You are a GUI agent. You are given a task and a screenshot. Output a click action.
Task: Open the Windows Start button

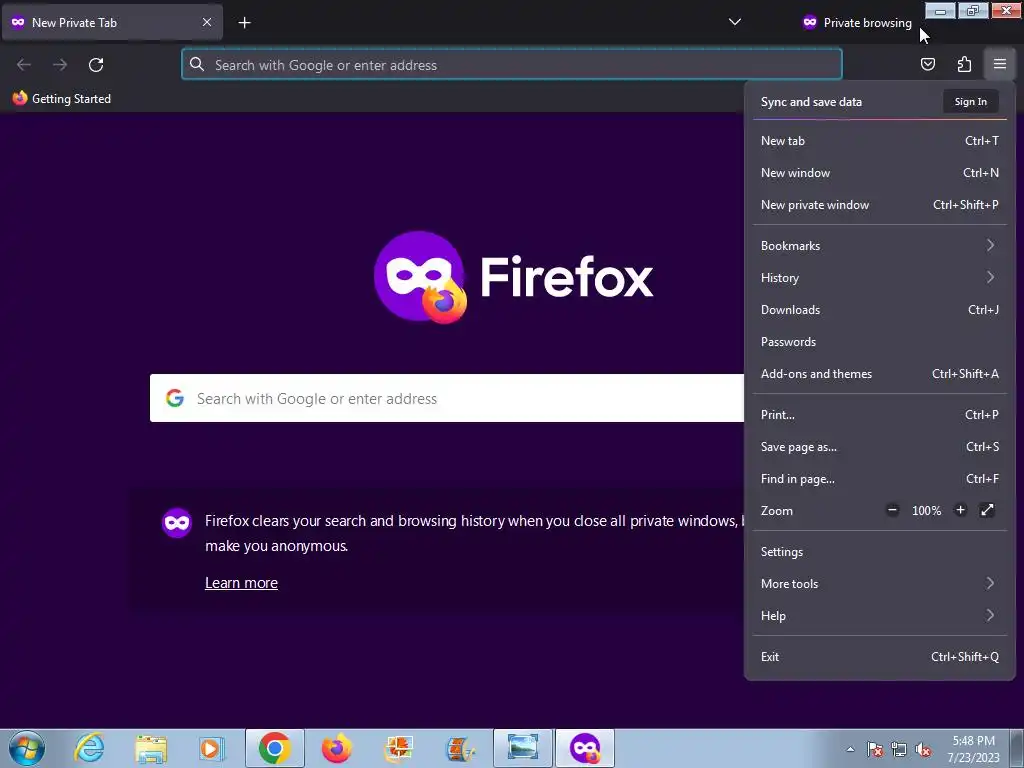pos(26,748)
